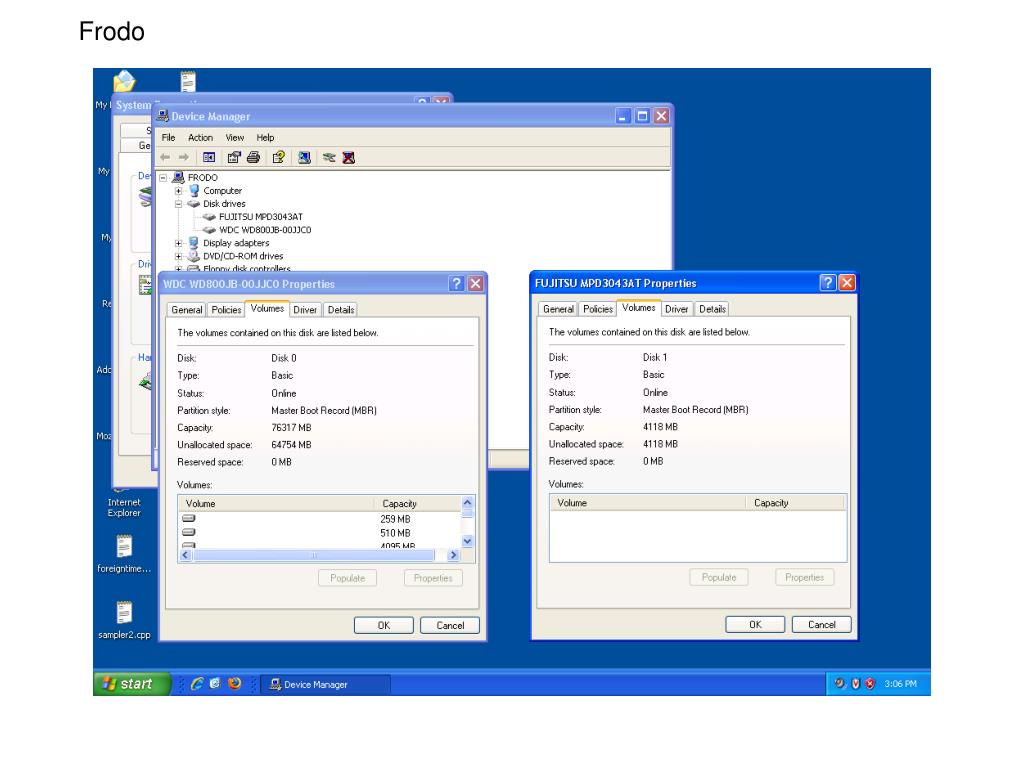
Task: Expand the Display adapters node
Action: point(178,243)
